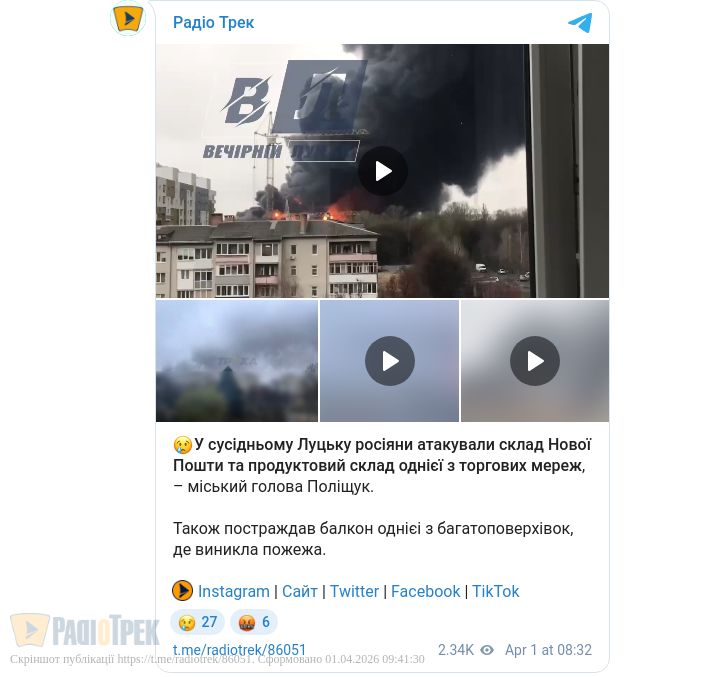The height and width of the screenshot is (677, 720).
Task: Open the TikTok link
Action: (x=495, y=591)
